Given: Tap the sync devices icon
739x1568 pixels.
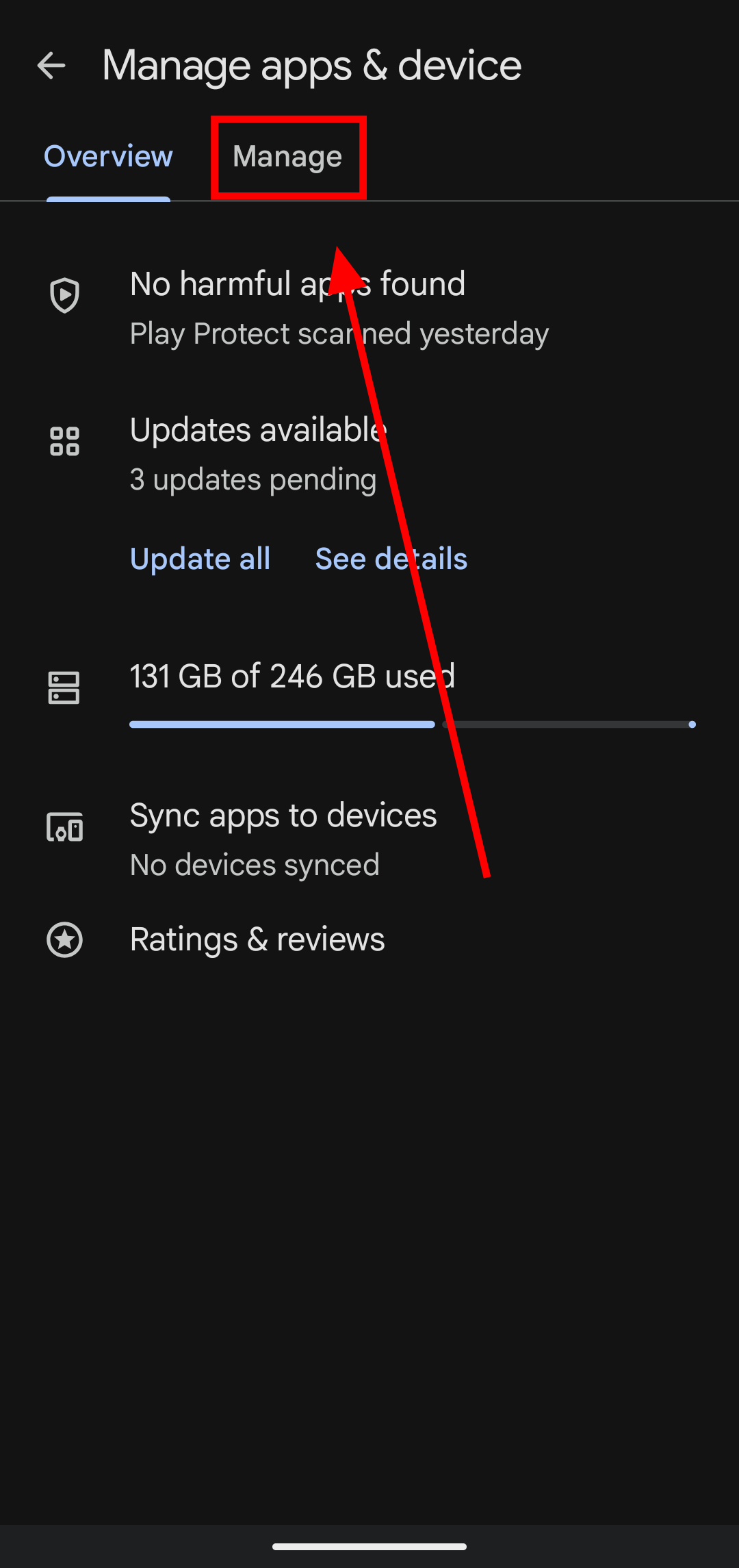Looking at the screenshot, I should click(x=65, y=827).
